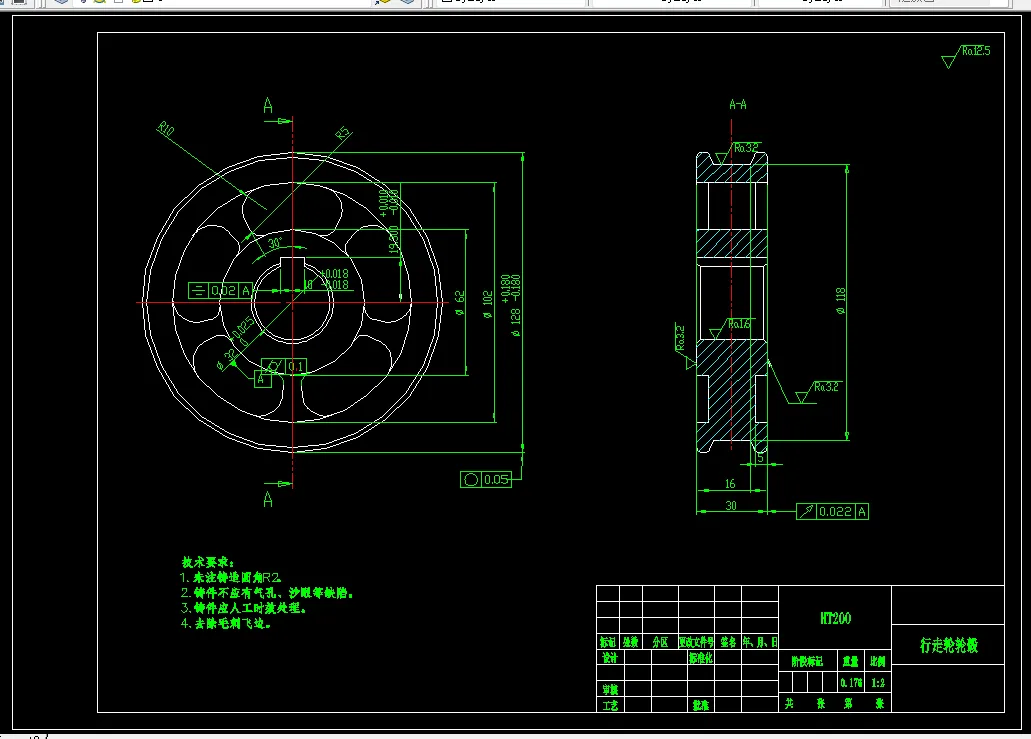Screen dimensions: 1031x739
Task: Select the runout tolerance frame "0.022 A"
Action: coord(832,512)
